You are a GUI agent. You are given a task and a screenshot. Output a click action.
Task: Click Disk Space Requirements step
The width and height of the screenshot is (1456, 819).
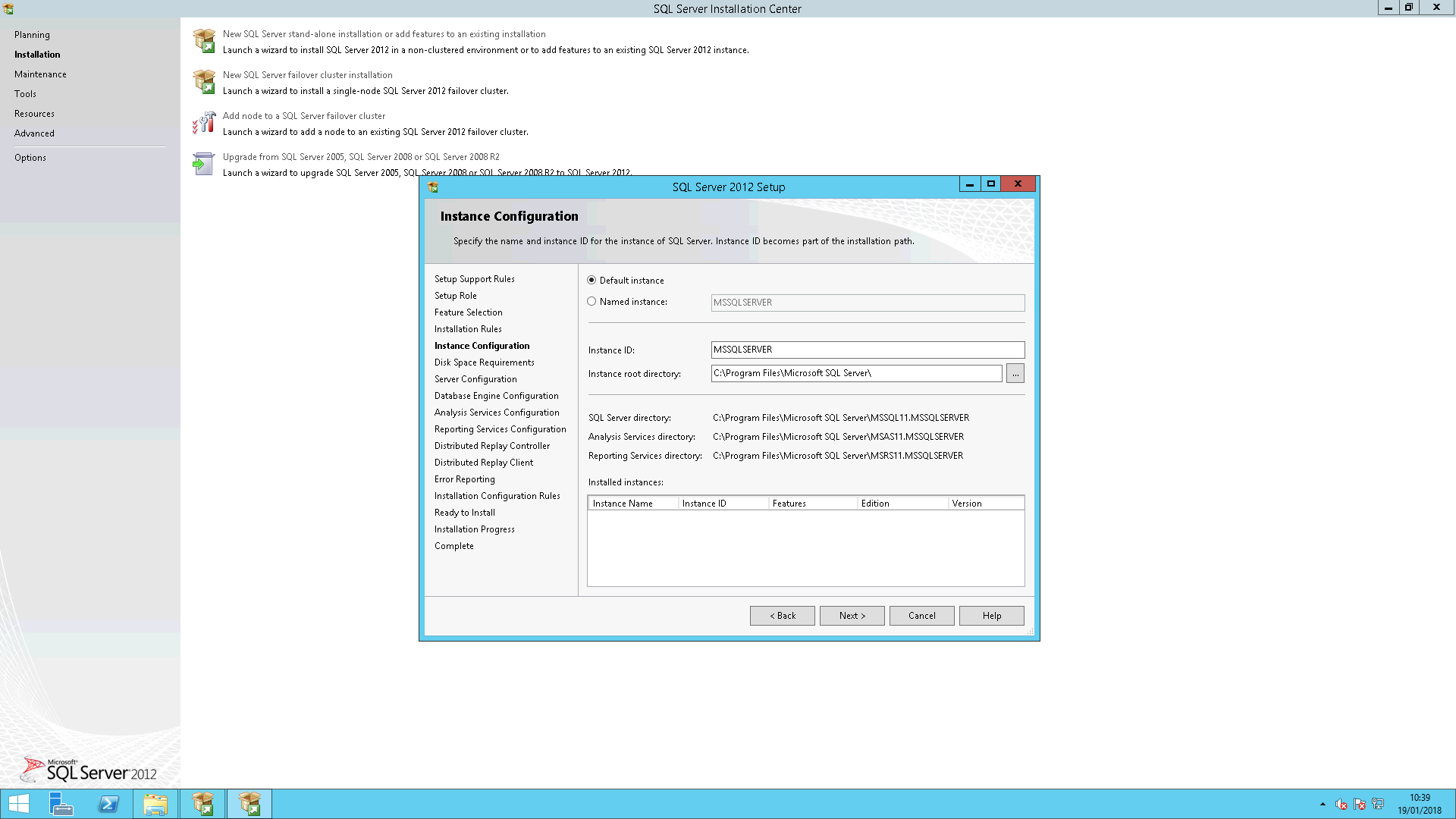(485, 362)
